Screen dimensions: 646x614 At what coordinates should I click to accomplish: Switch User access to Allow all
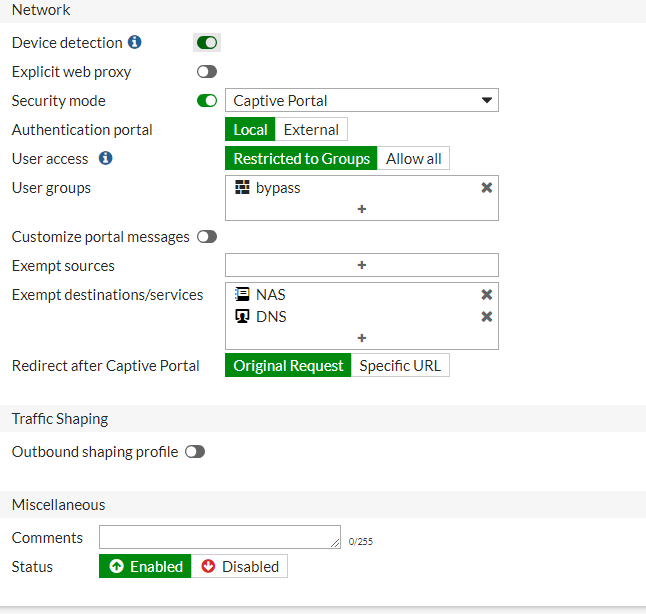point(414,159)
